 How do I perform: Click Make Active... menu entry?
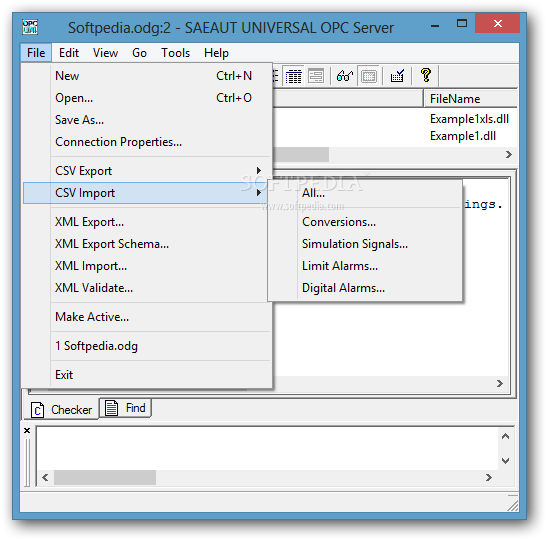tap(147, 317)
